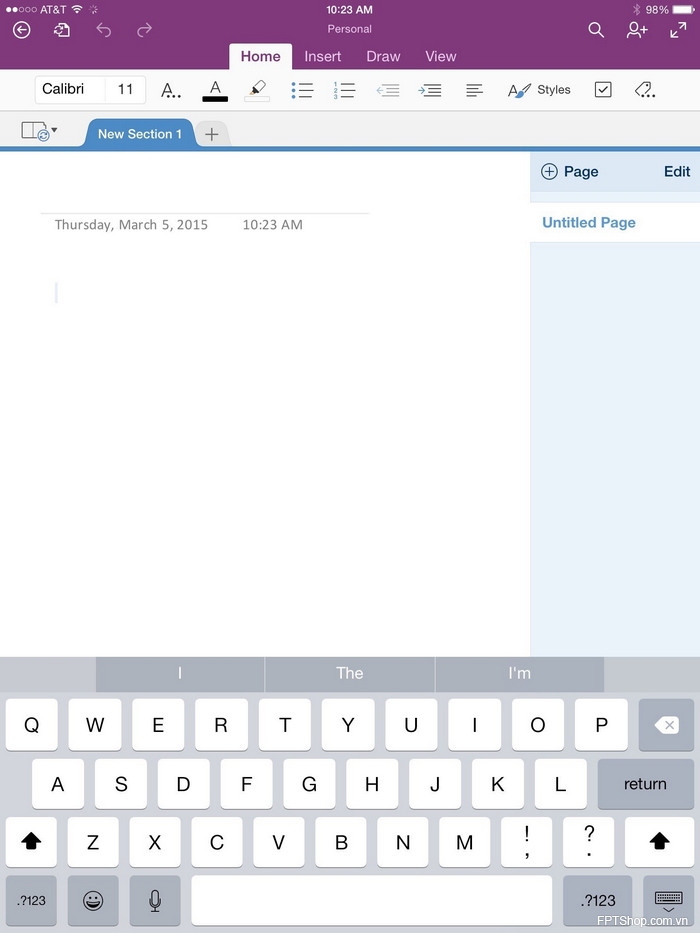700x933 pixels.
Task: Open the notebooks list dropdown
Action: point(39,131)
